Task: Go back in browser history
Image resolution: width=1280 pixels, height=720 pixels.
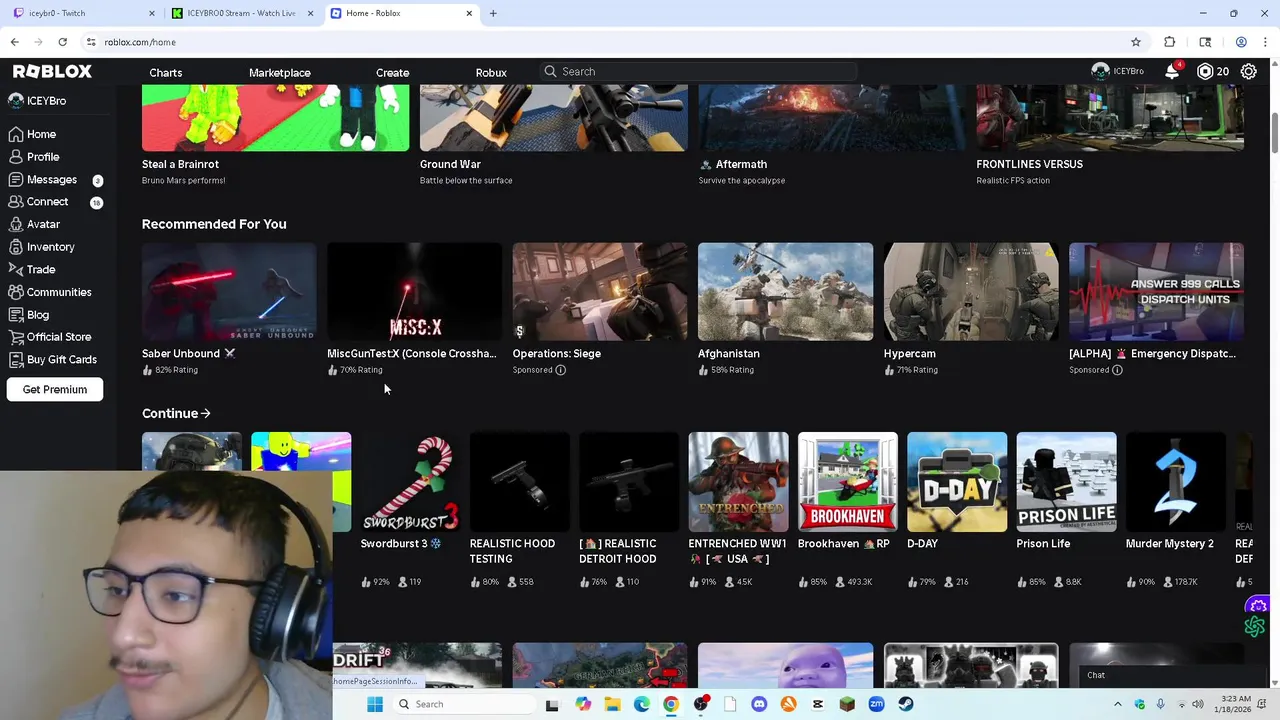Action: click(x=14, y=42)
